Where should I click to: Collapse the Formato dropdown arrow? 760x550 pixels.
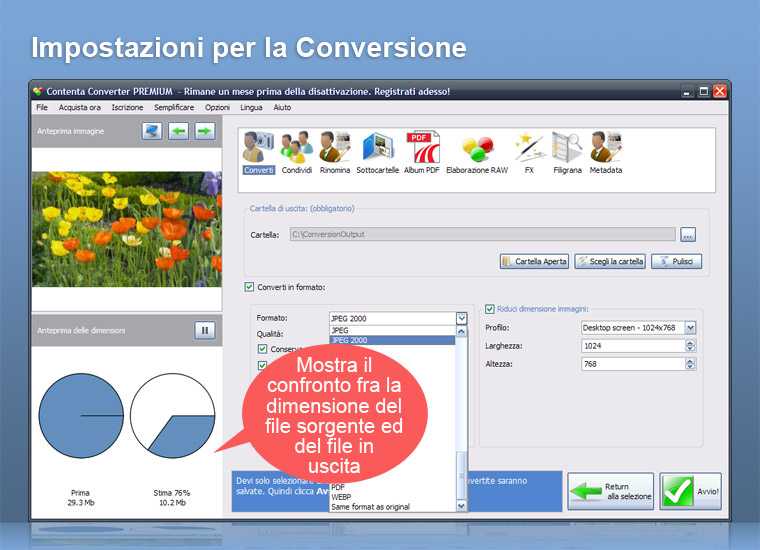tap(461, 318)
